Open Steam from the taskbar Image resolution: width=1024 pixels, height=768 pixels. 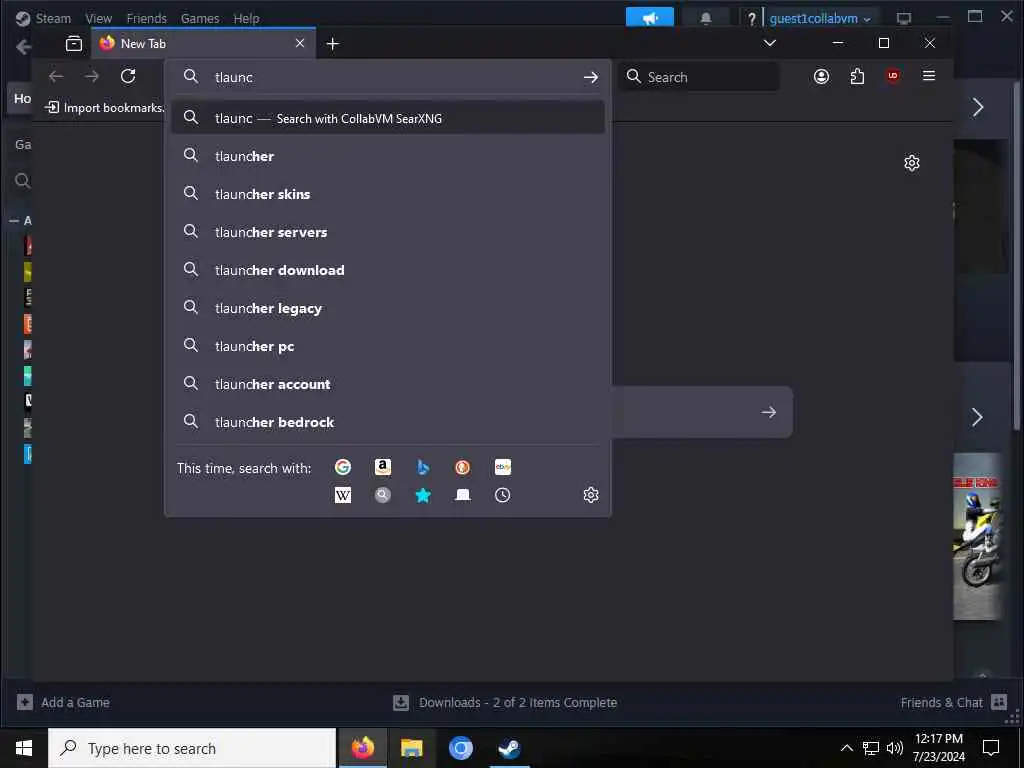tap(509, 748)
